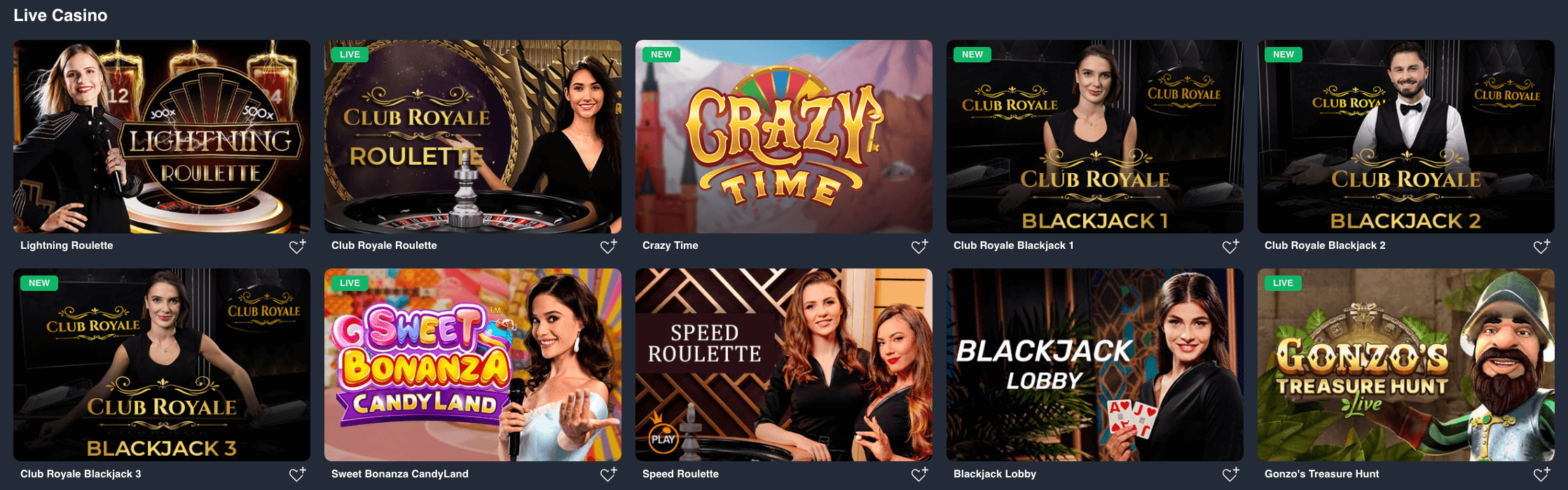1568x490 pixels.
Task: Favorite Club Royale Roulette with heart icon
Action: click(608, 246)
